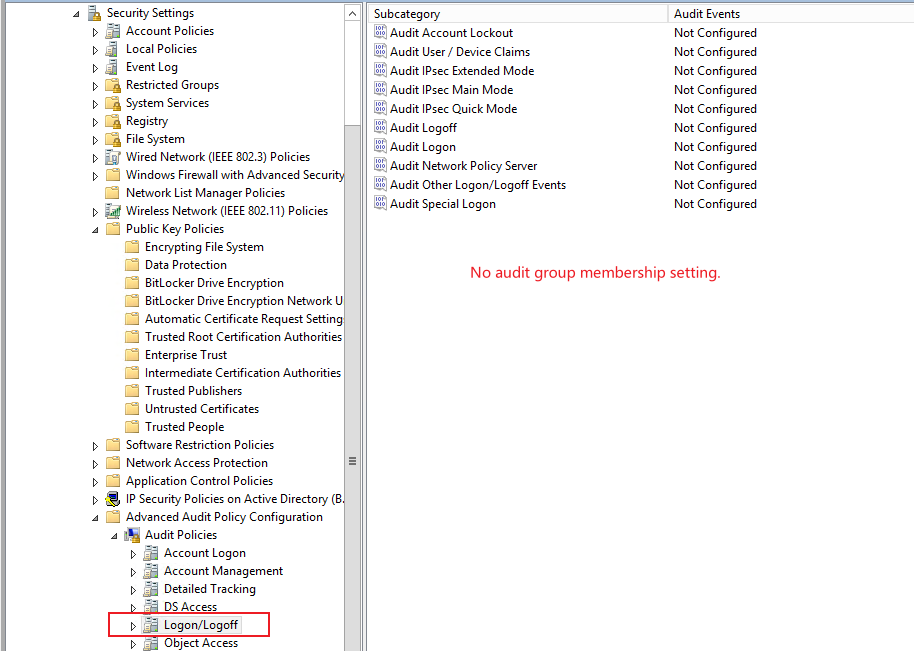
Task: Click the Local Policies icon
Action: [113, 50]
